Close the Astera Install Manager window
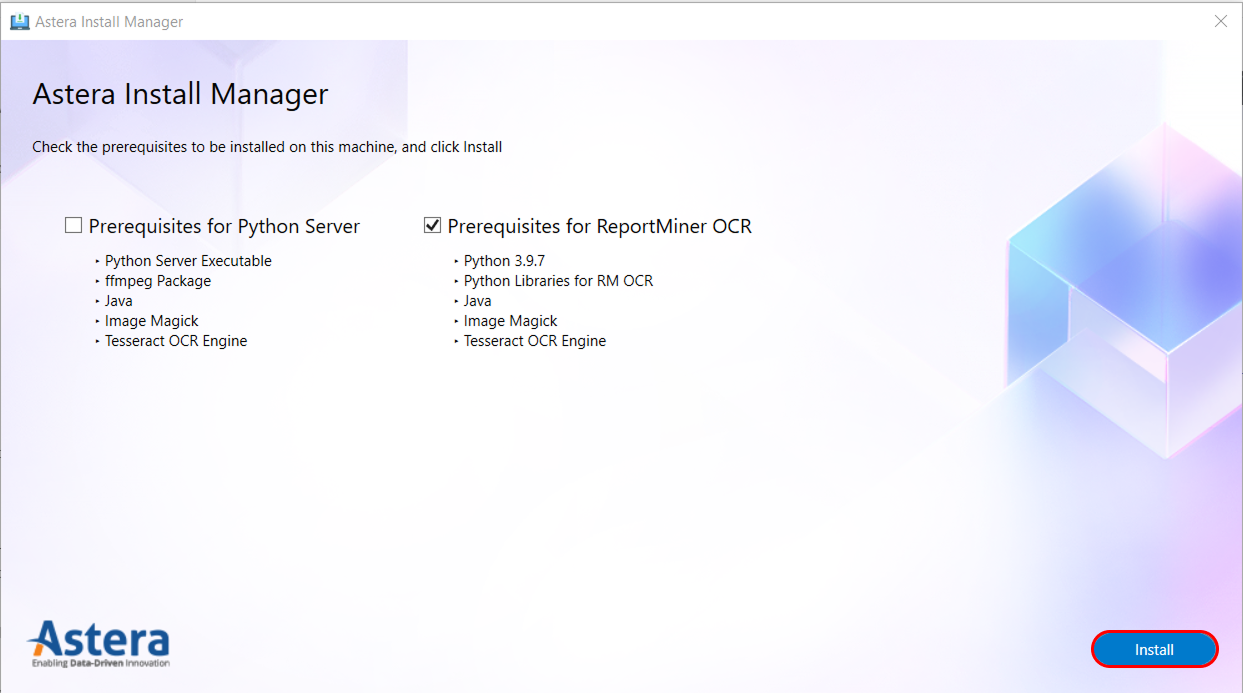The height and width of the screenshot is (693, 1243). pos(1220,21)
